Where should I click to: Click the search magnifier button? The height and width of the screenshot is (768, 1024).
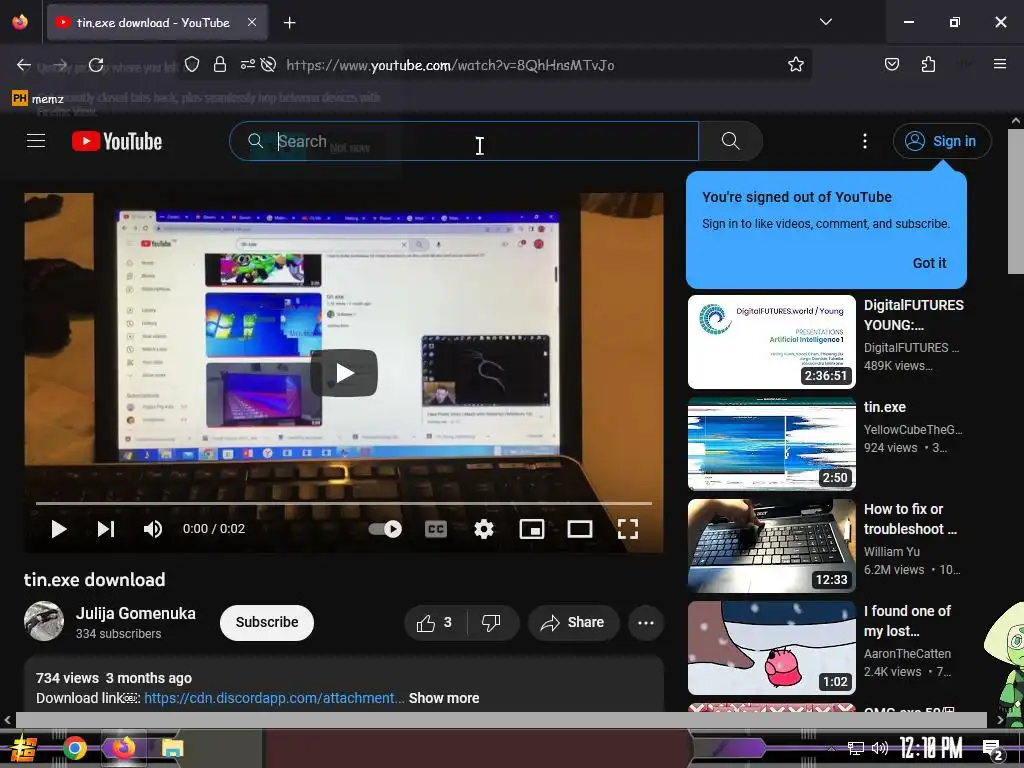[730, 140]
